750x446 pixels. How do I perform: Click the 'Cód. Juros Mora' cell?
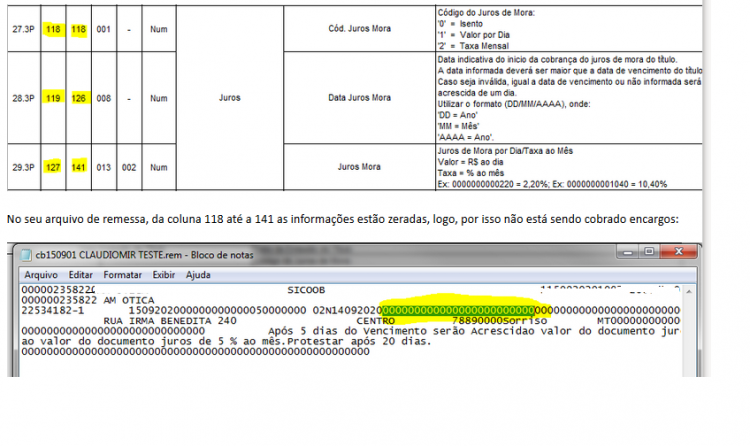coord(359,29)
